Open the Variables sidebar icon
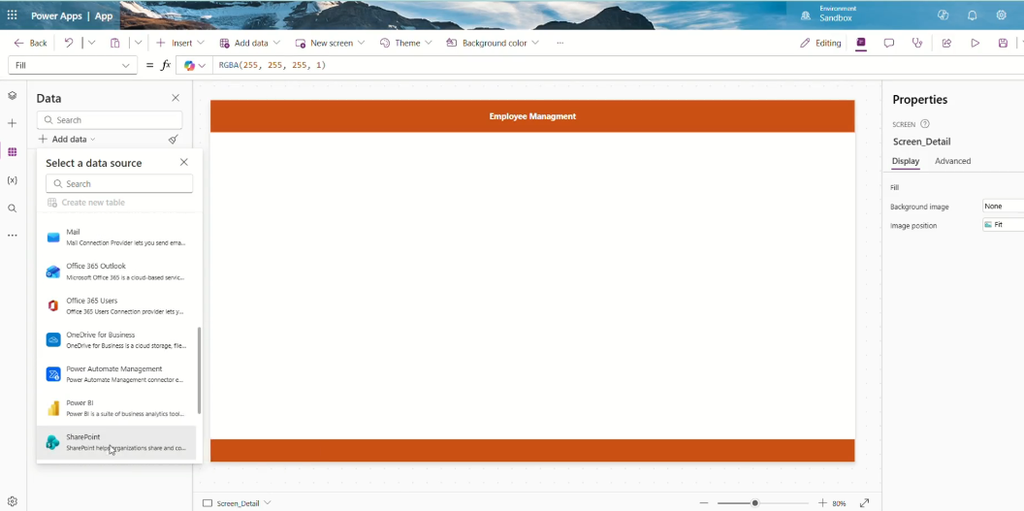This screenshot has height=511, width=1024. point(12,180)
